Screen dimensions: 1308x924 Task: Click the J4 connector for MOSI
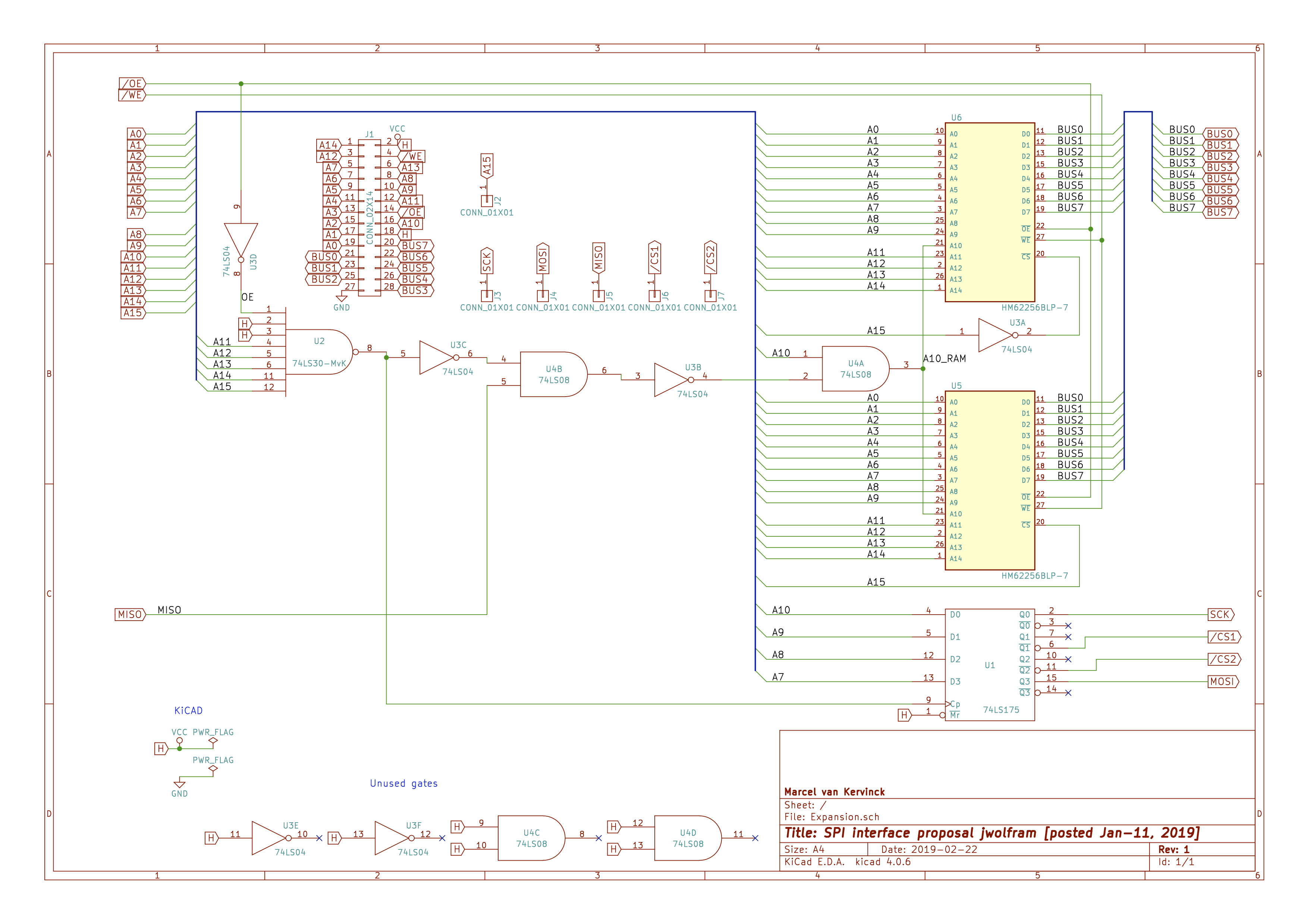coord(543,296)
